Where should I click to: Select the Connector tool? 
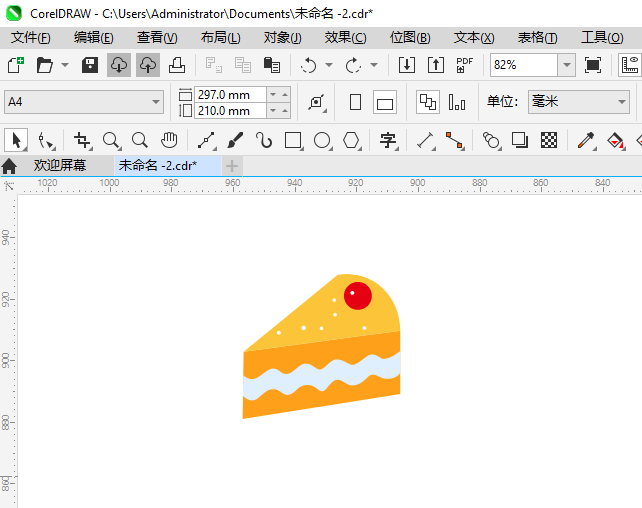(x=454, y=140)
